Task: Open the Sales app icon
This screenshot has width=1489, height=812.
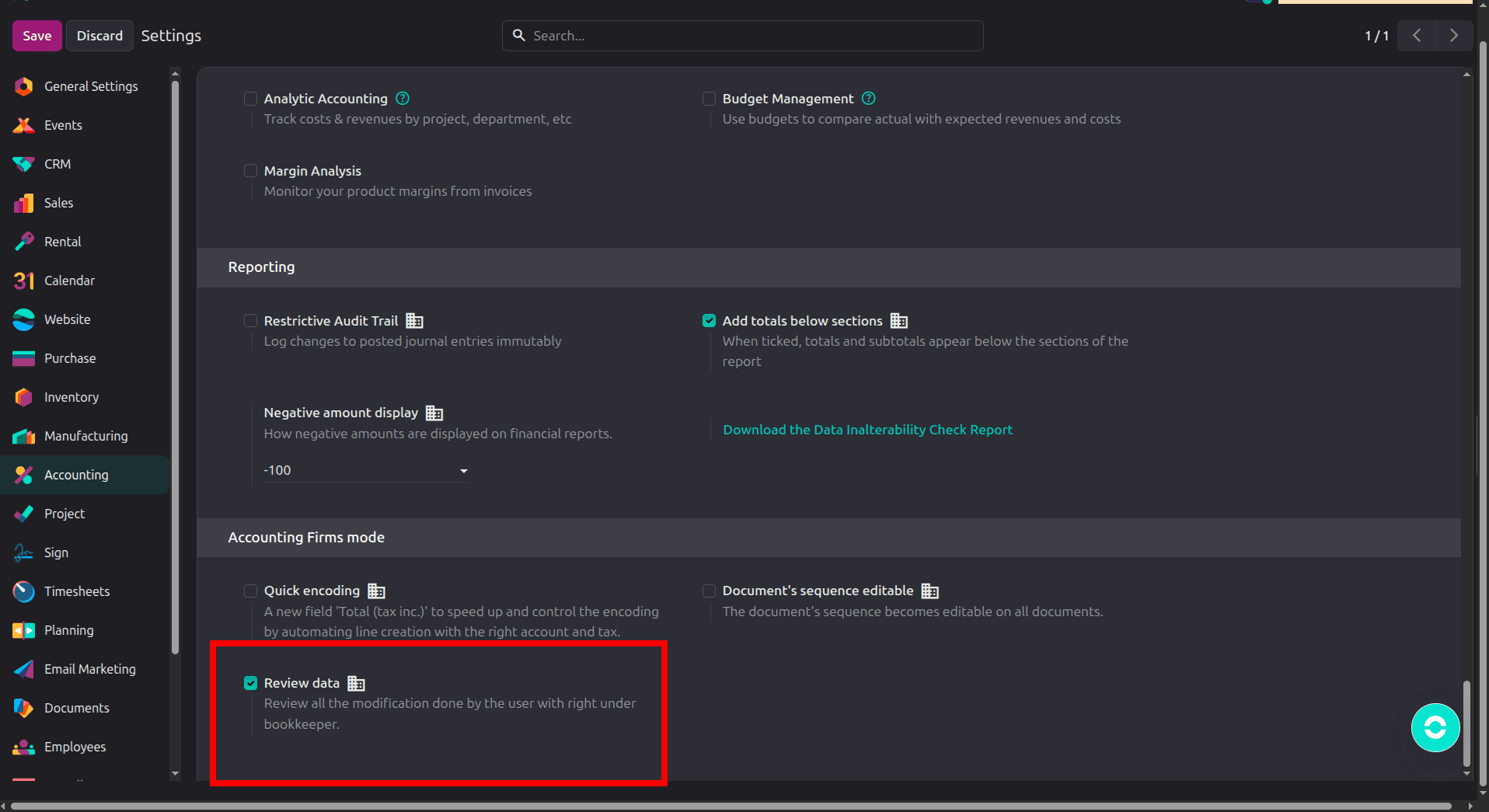Action: point(24,203)
